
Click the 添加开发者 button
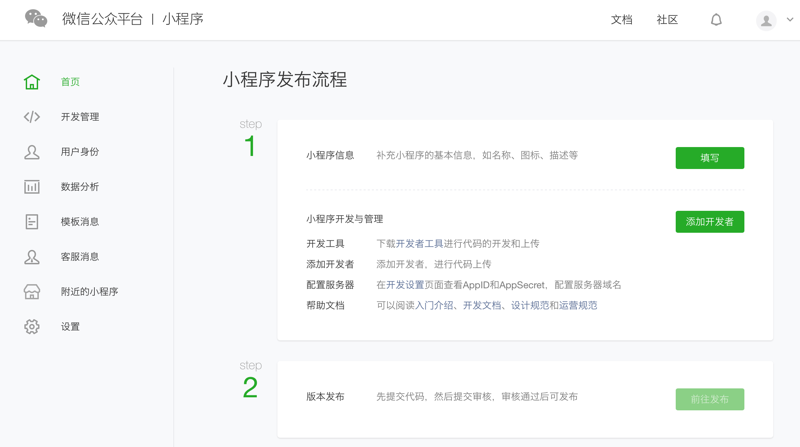[x=709, y=222]
